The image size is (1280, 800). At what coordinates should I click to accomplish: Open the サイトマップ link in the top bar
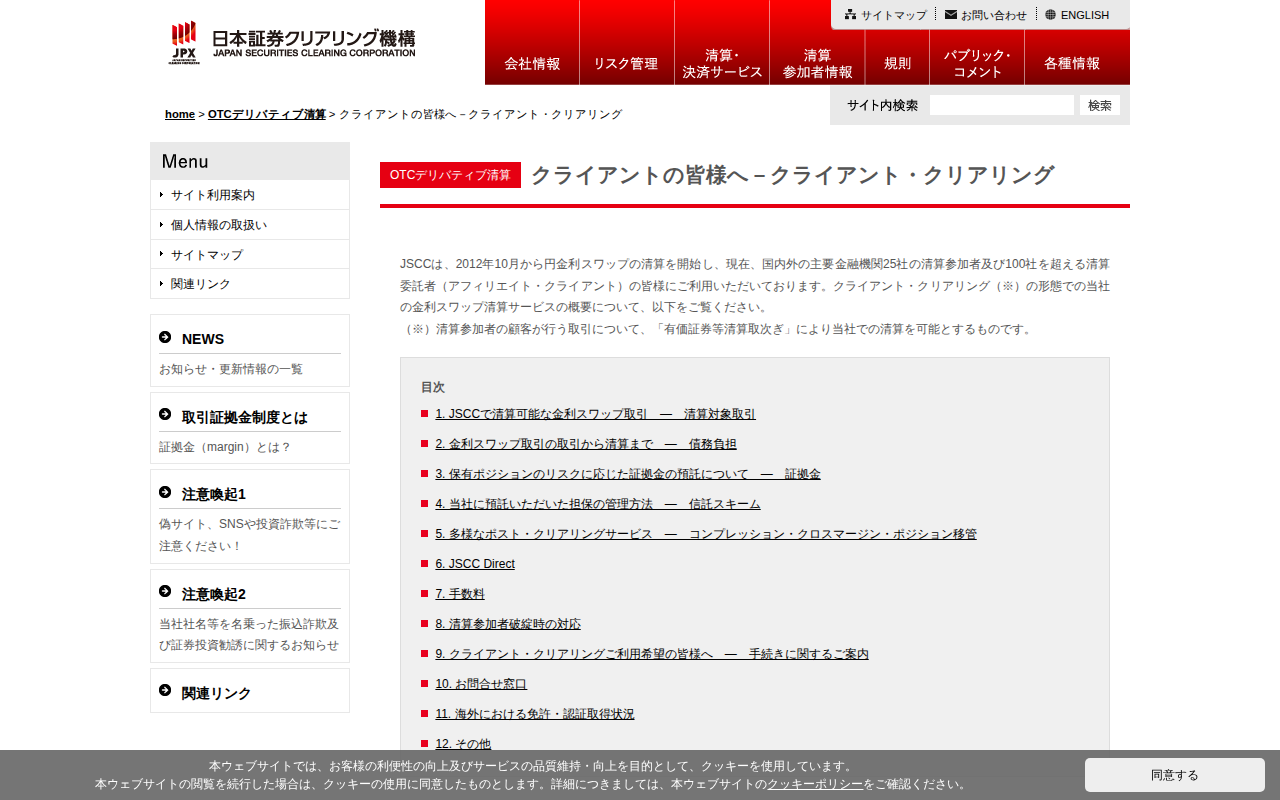point(894,15)
